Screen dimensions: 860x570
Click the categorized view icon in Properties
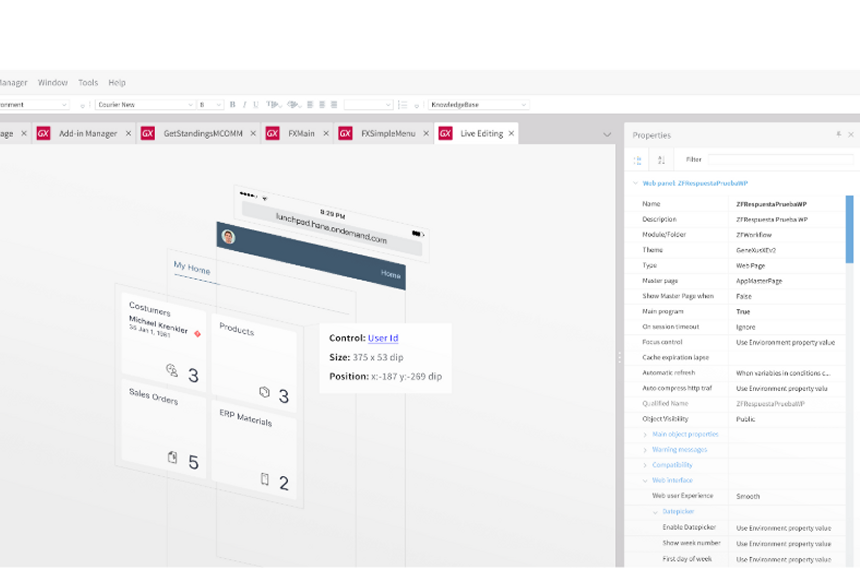click(638, 160)
